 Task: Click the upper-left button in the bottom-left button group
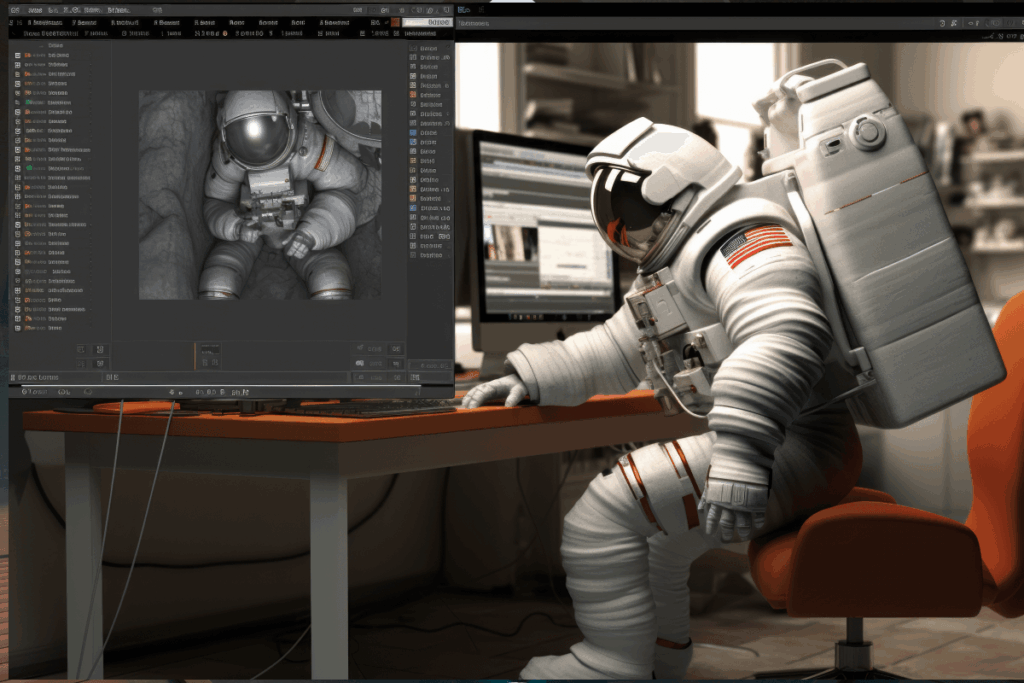point(81,349)
